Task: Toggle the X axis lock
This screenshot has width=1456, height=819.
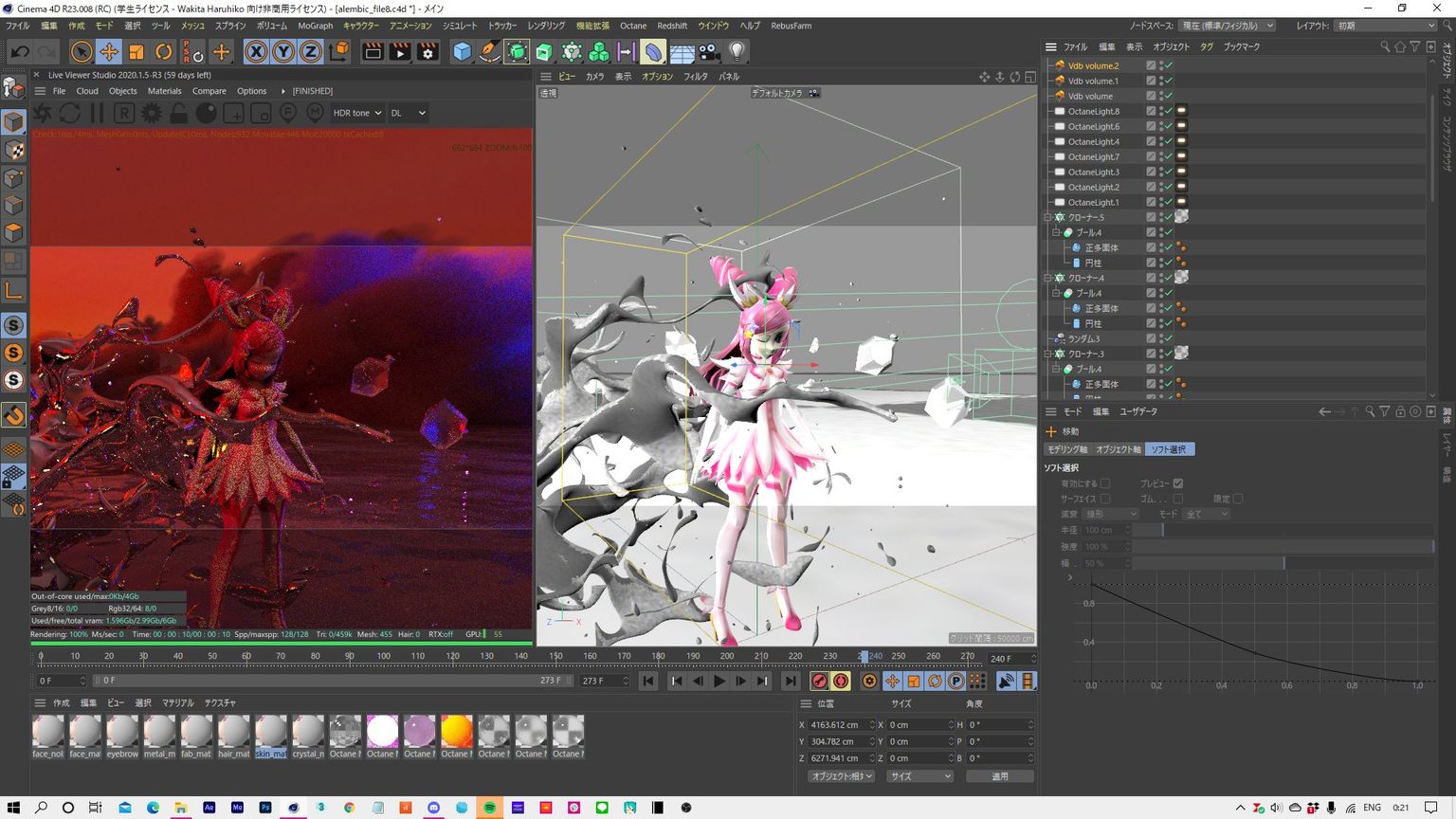Action: [x=256, y=52]
